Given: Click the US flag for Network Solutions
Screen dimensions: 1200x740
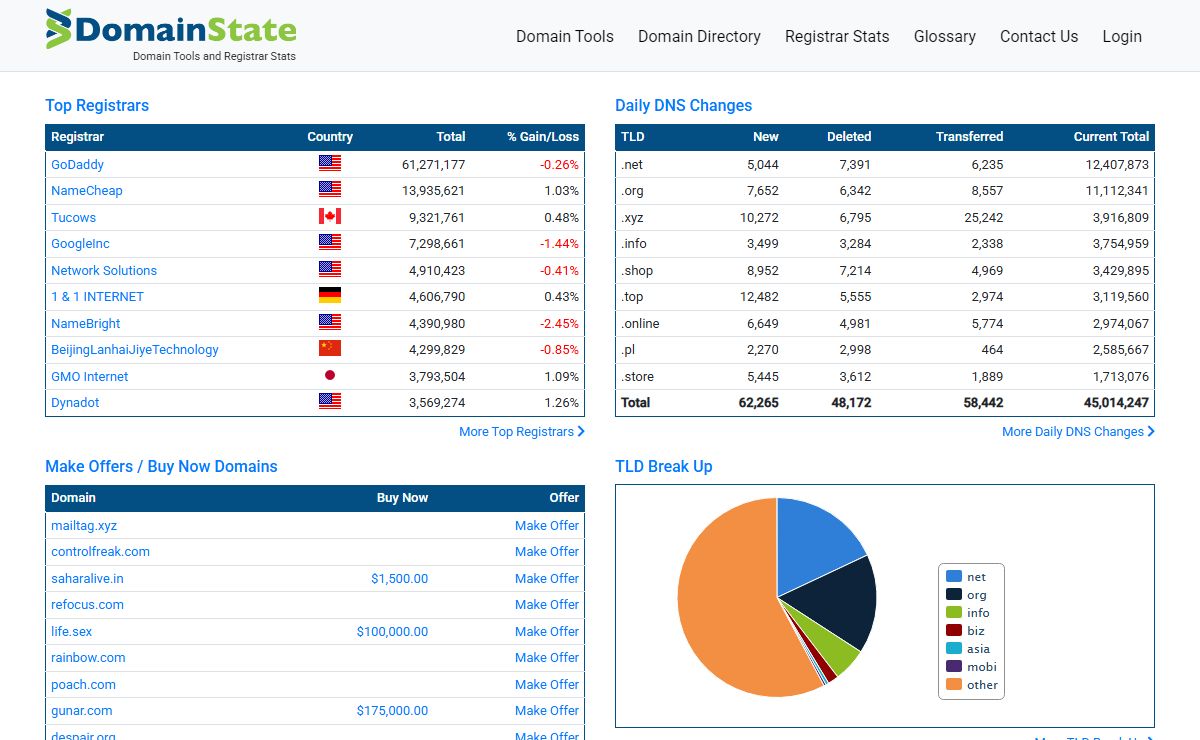Looking at the screenshot, I should [x=330, y=270].
